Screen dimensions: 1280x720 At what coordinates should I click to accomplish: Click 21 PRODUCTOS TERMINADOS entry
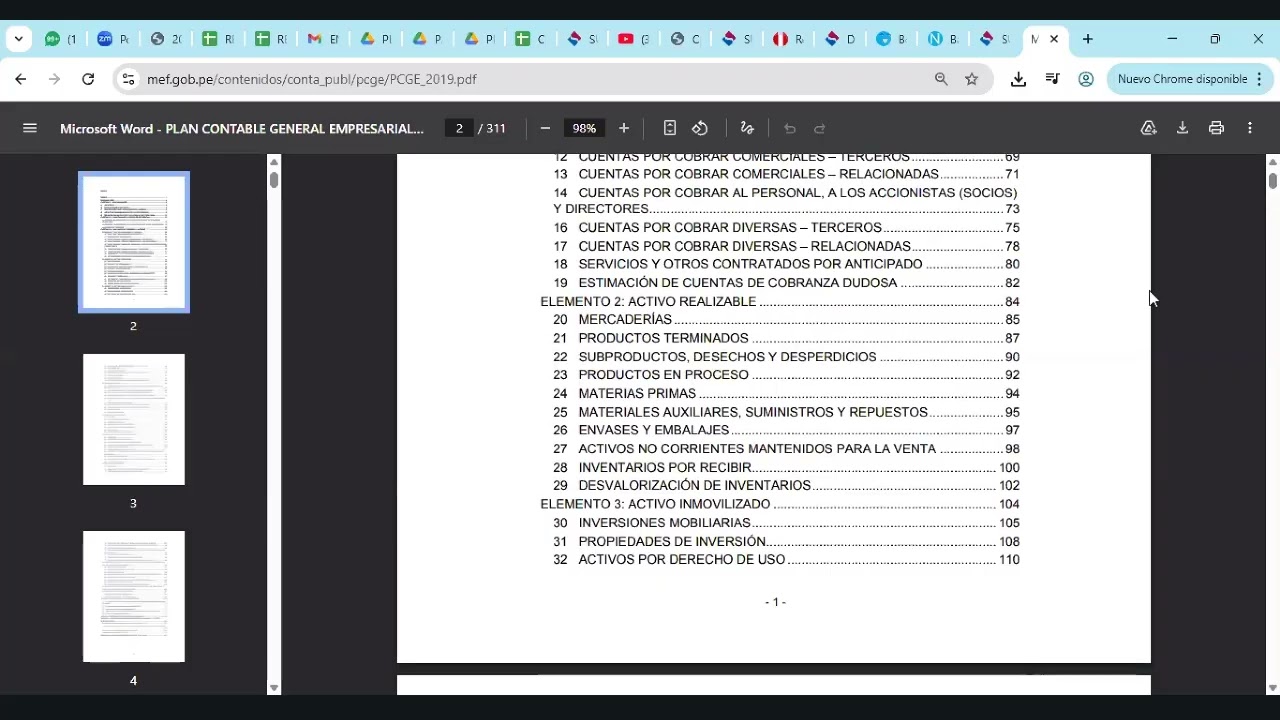(x=786, y=338)
